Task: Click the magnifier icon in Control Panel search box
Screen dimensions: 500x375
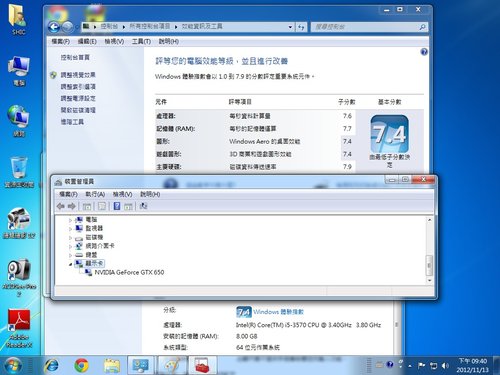Action: click(422, 27)
